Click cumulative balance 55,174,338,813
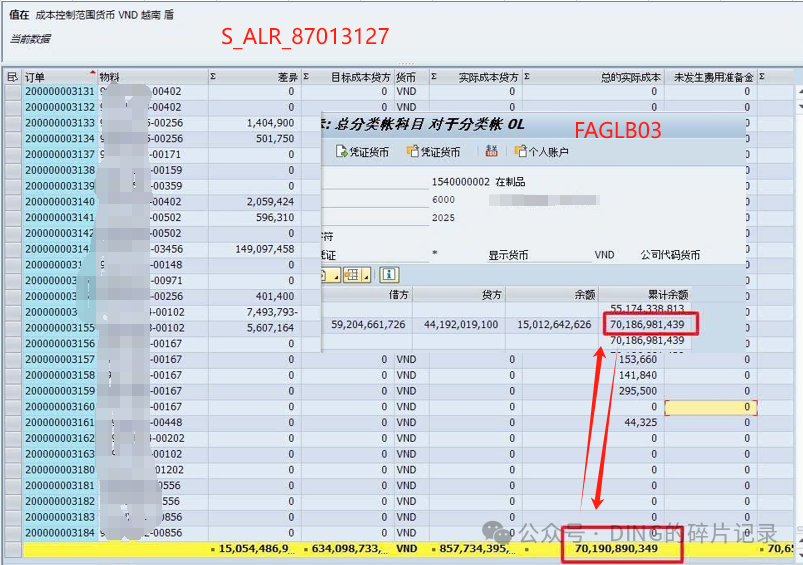 [647, 309]
